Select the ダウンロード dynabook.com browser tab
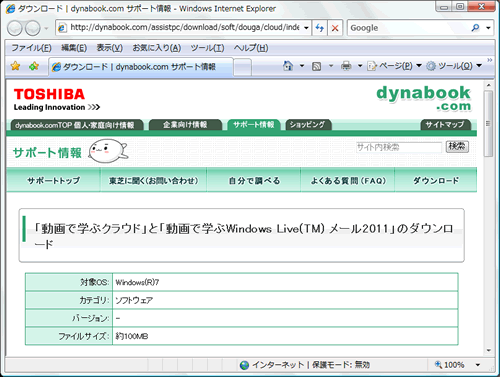 pyautogui.click(x=141, y=67)
